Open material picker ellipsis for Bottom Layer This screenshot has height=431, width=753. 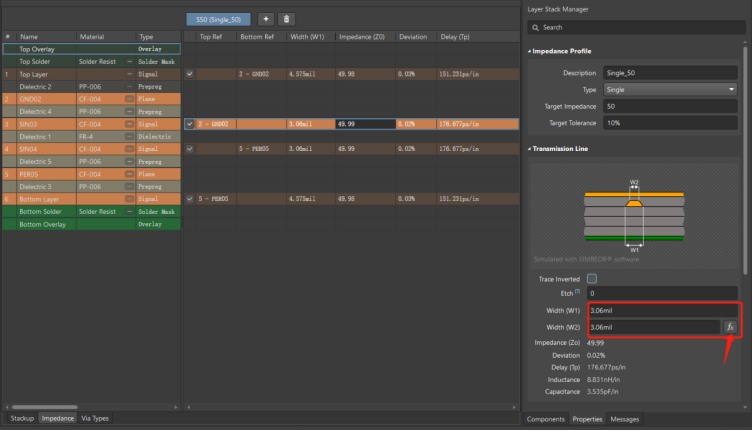click(129, 199)
